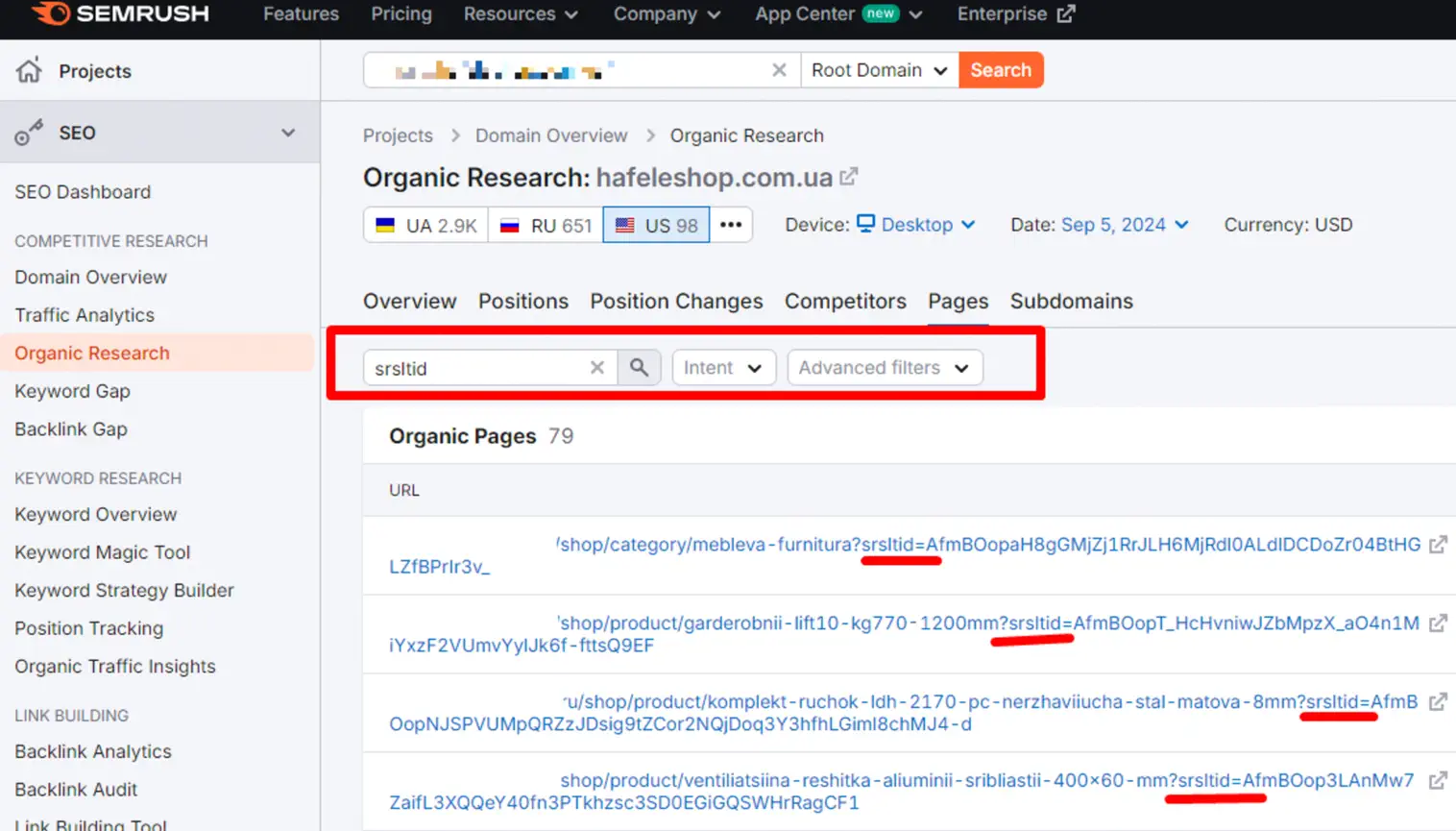The height and width of the screenshot is (831, 1456).
Task: Open external link for mebleva-furnitura URL
Action: coord(1438,545)
